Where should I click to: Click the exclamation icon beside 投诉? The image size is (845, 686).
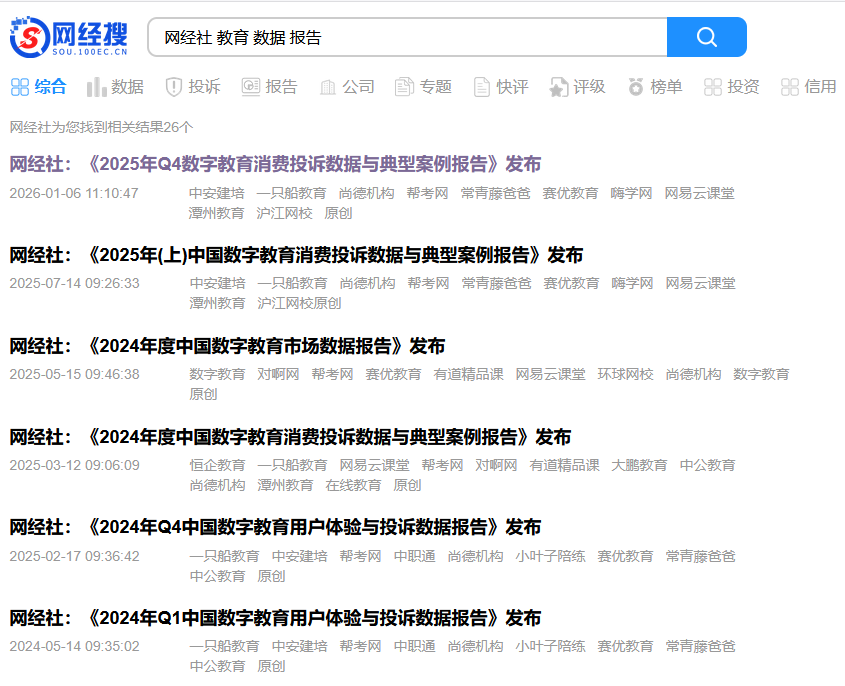click(172, 87)
